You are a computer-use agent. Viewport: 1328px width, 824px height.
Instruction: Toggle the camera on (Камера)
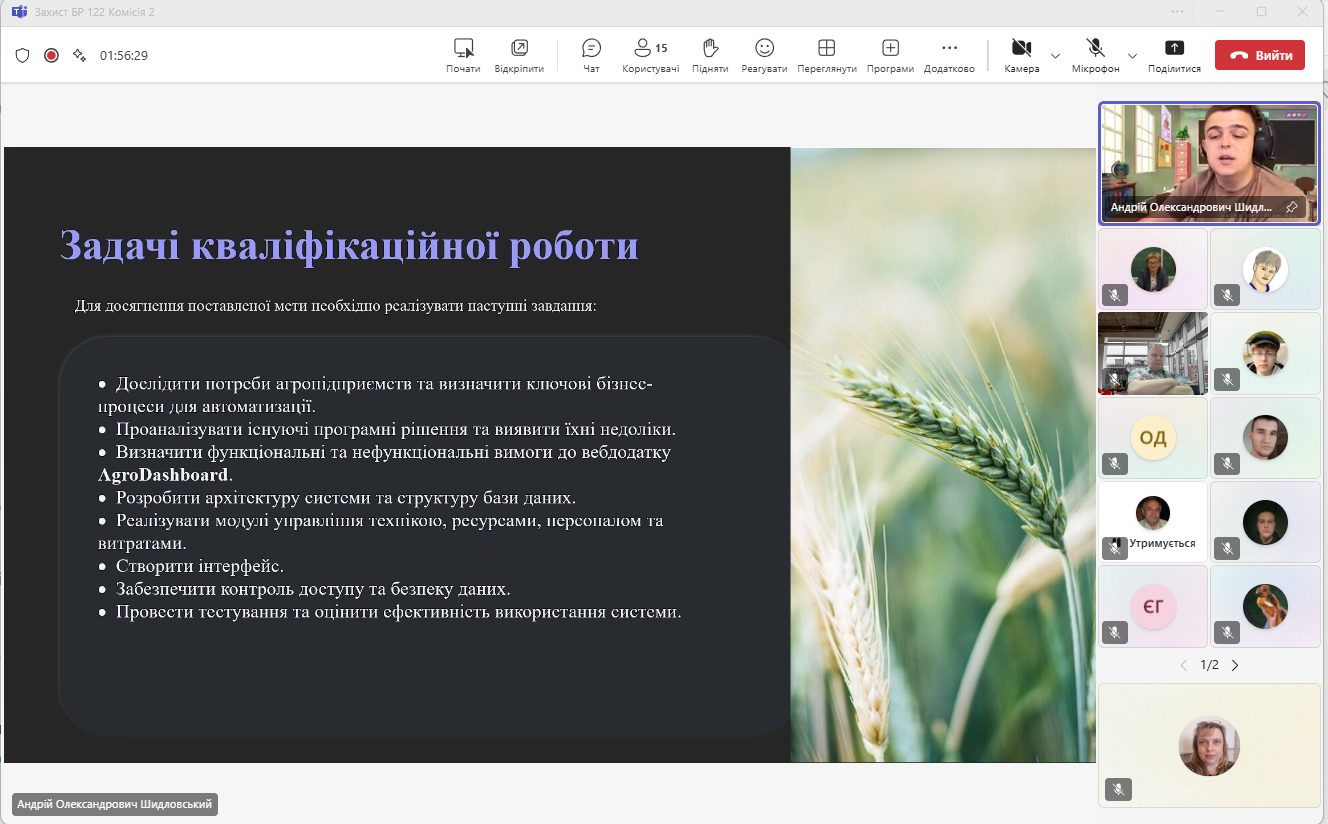point(1021,55)
